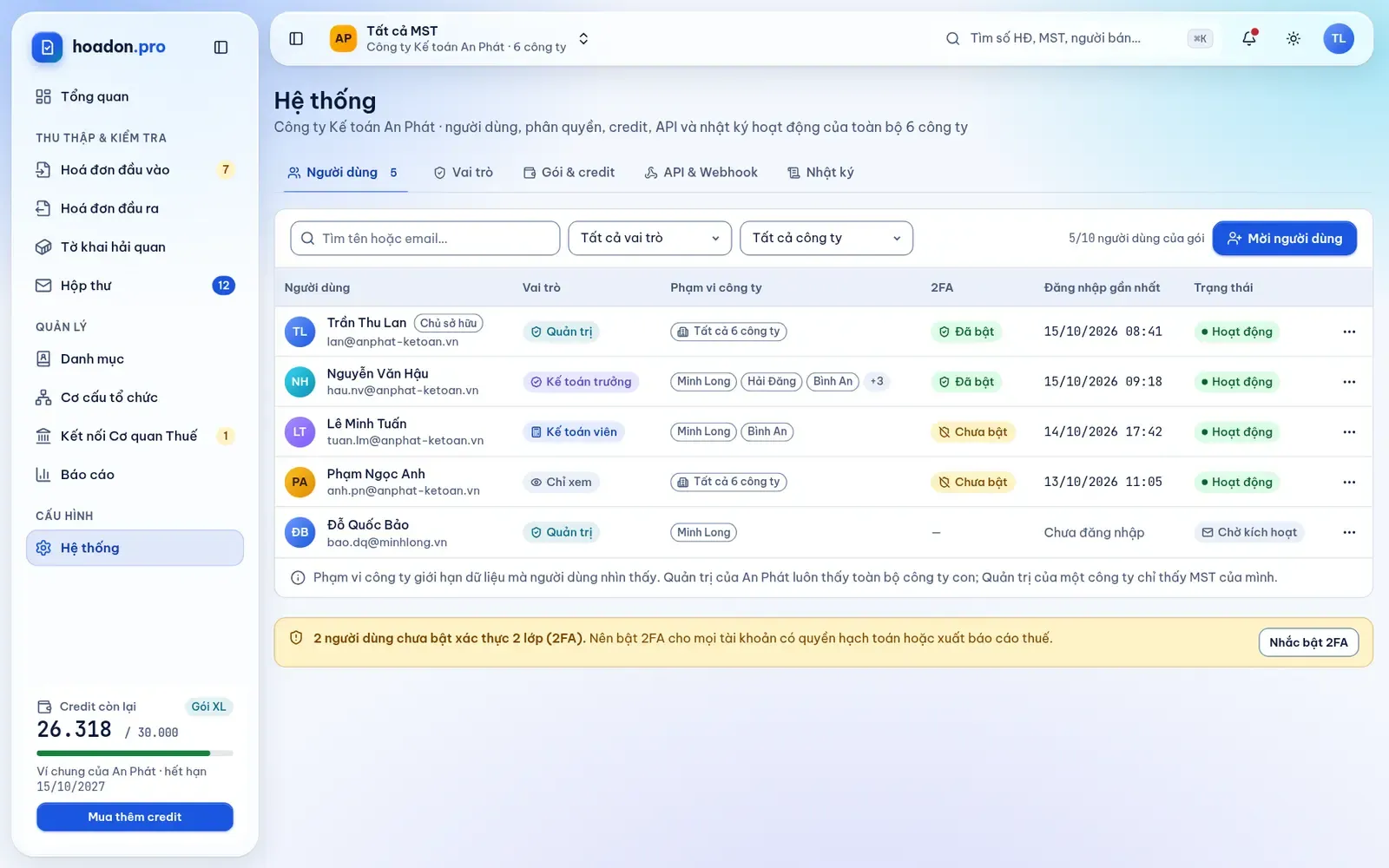1389x868 pixels.
Task: Click Chưa bật 2FA badge for Lê Minh Tuấn
Action: coord(972,432)
